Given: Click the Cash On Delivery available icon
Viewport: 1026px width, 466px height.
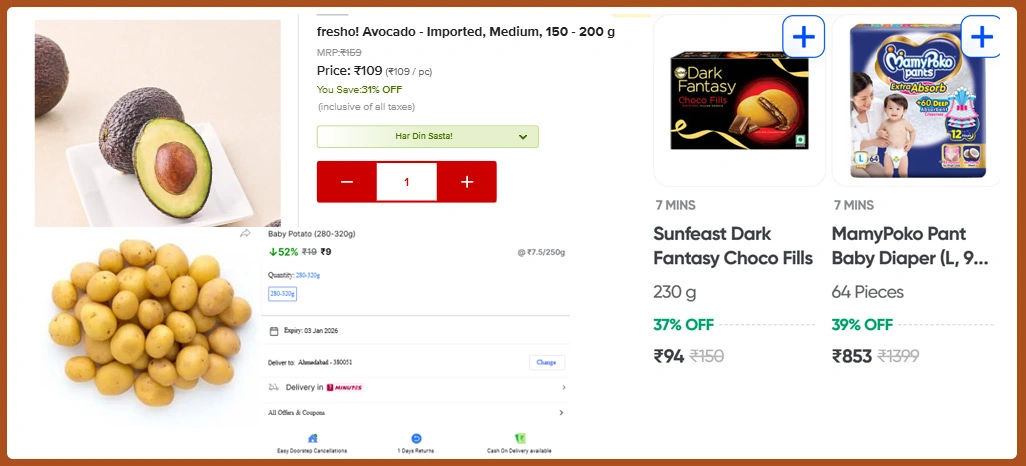Looking at the screenshot, I should (520, 438).
